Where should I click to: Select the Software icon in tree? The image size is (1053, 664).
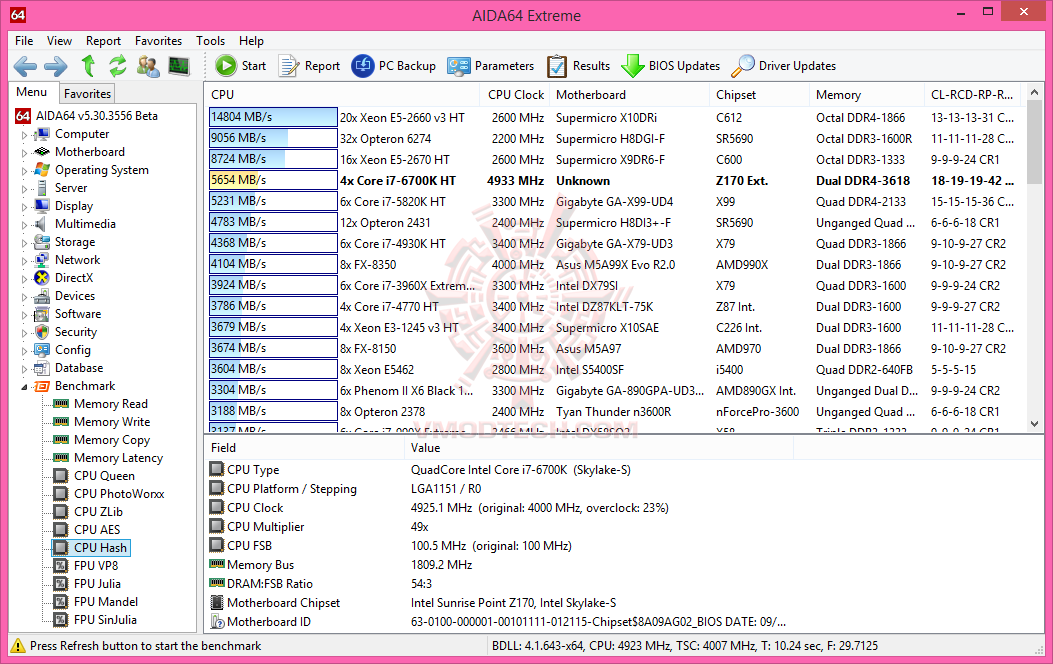click(42, 314)
